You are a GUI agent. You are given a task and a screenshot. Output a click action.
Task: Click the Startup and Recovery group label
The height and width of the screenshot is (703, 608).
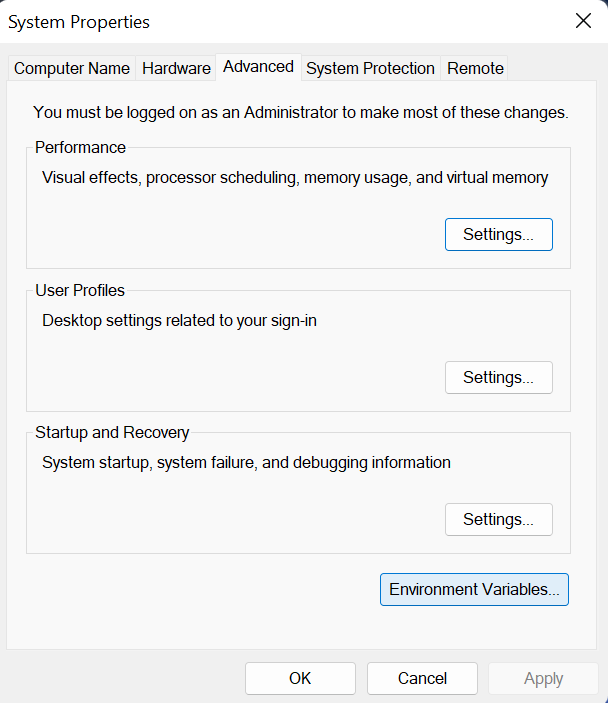[x=112, y=432]
